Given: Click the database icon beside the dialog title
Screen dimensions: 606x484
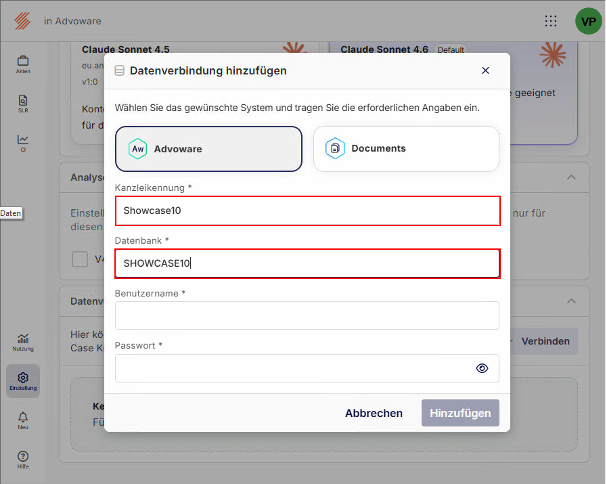Looking at the screenshot, I should [x=119, y=71].
